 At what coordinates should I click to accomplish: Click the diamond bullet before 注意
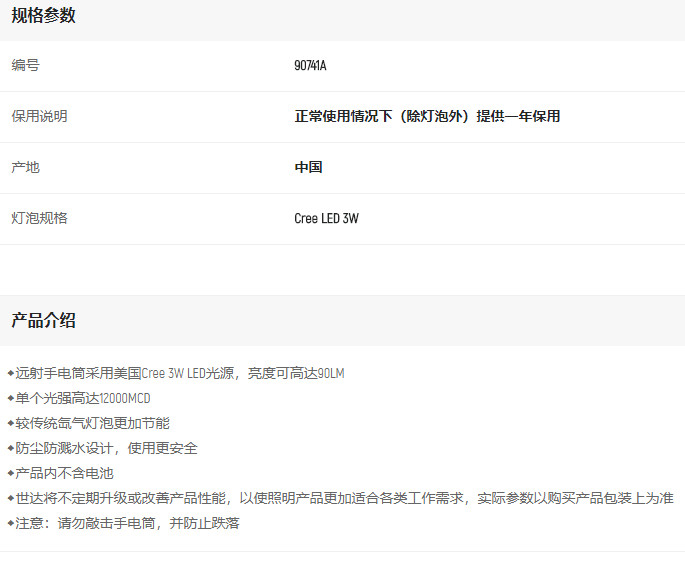click(x=10, y=523)
